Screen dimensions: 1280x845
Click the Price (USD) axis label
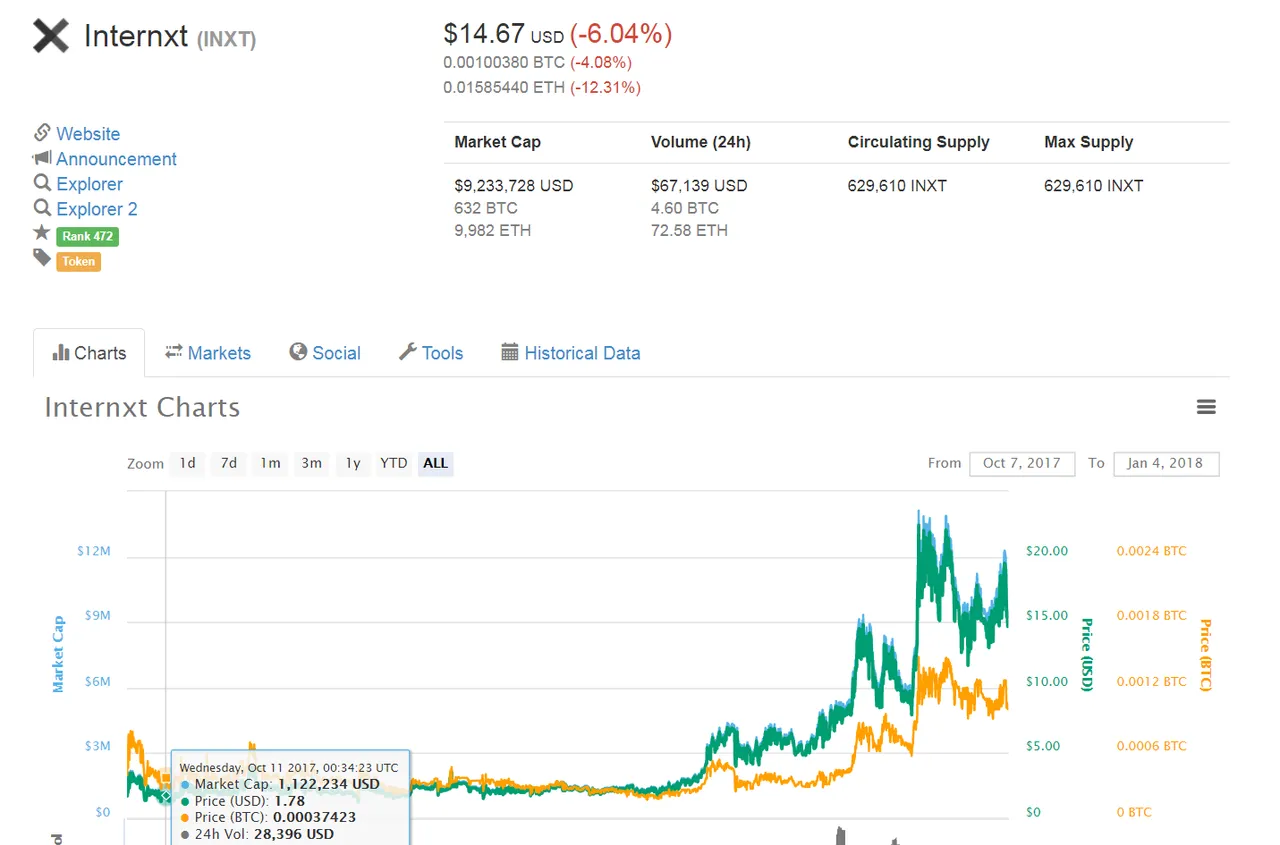pyautogui.click(x=1087, y=655)
